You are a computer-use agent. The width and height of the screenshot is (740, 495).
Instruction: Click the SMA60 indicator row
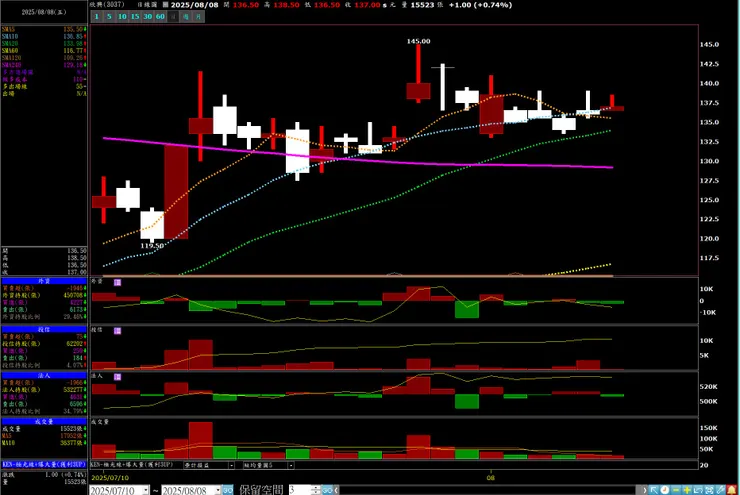click(x=44, y=50)
